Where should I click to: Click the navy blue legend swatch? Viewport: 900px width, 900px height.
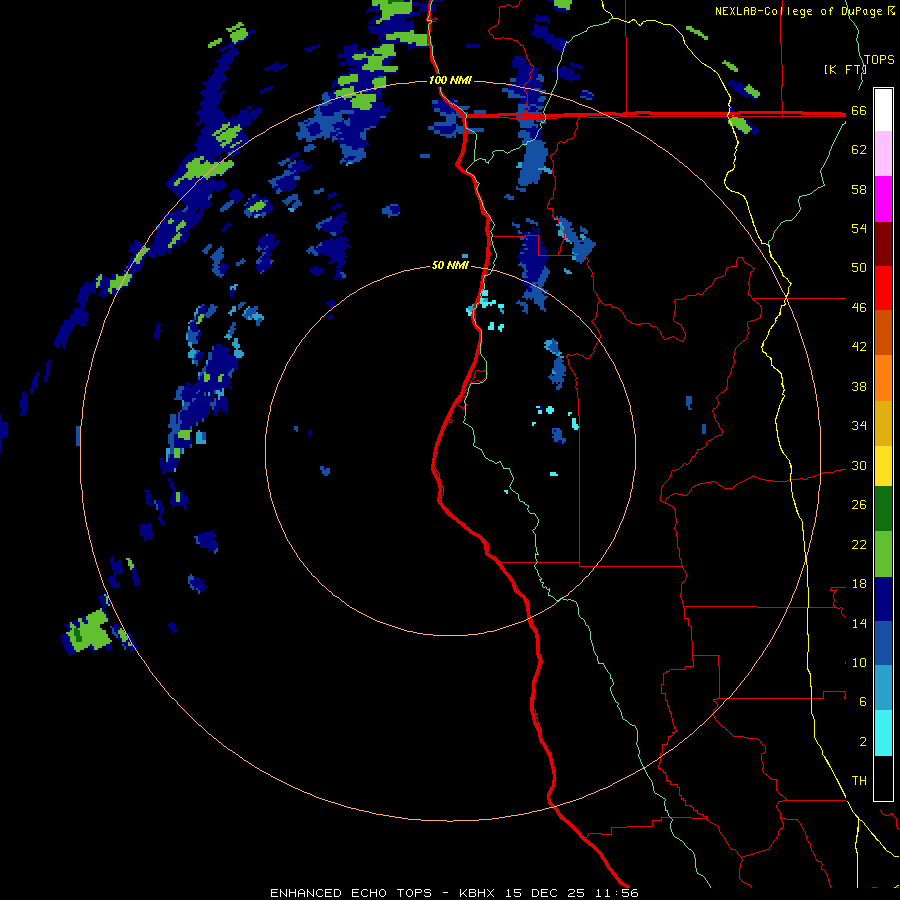coord(883,599)
